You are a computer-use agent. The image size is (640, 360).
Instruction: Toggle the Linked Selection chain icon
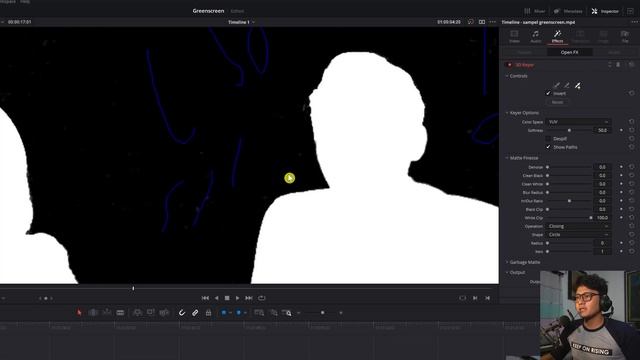(x=195, y=313)
